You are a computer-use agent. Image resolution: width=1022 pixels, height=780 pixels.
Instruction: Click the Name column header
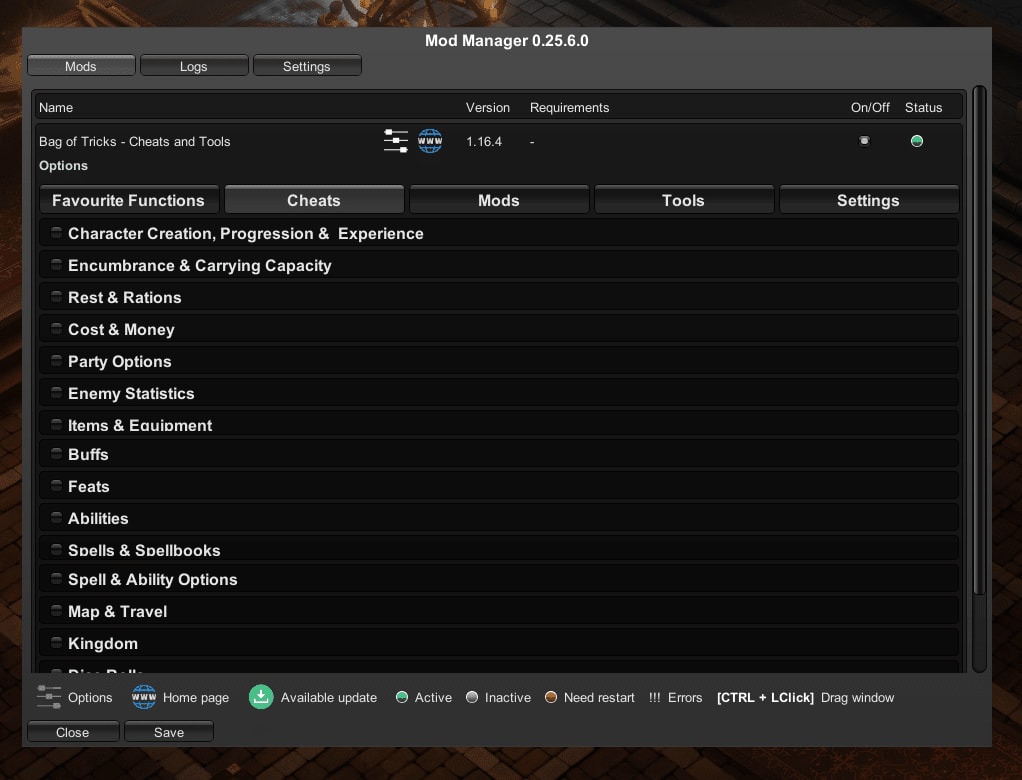pyautogui.click(x=56, y=108)
